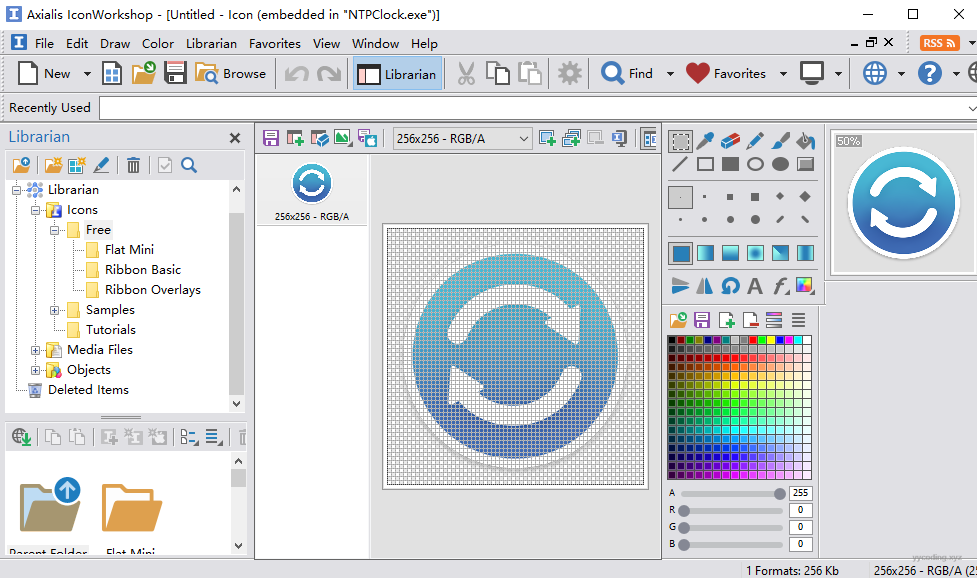The height and width of the screenshot is (578, 977).
Task: Select the filled ellipse shape tool
Action: pyautogui.click(x=780, y=164)
